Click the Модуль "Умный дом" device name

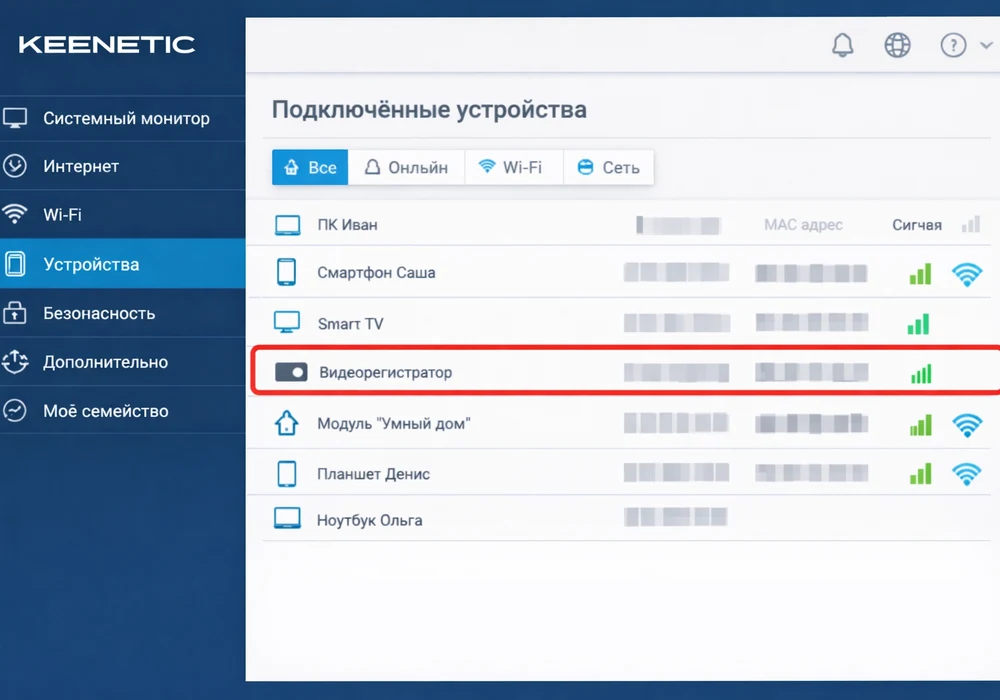393,424
